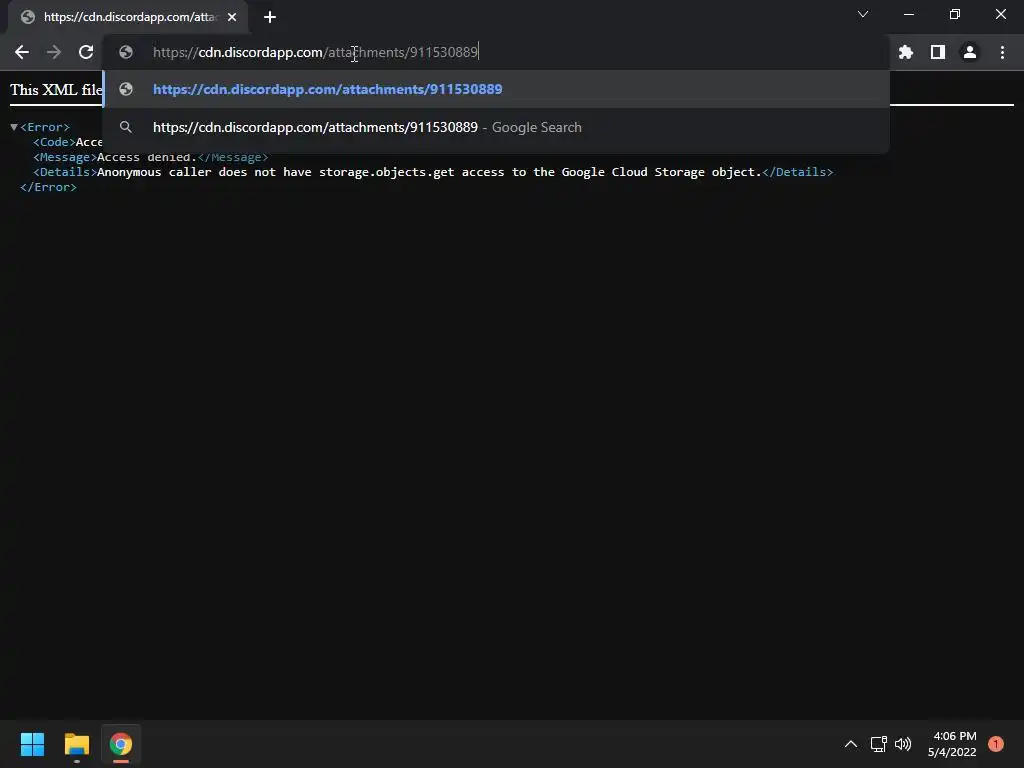The height and width of the screenshot is (768, 1024).
Task: Open File Explorer from the taskbar
Action: 76,744
